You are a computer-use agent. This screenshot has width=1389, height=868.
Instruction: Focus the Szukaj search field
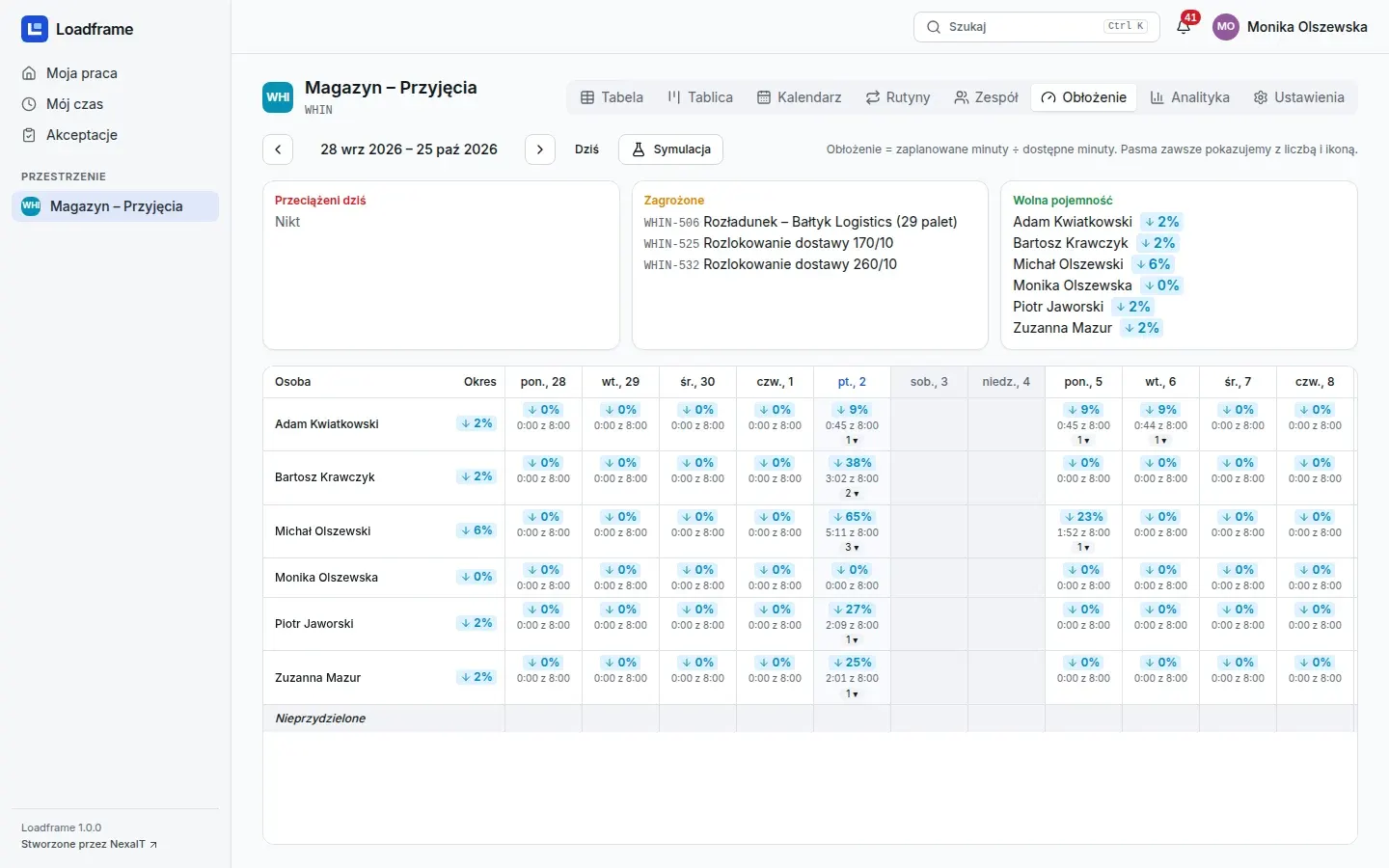(x=1037, y=27)
